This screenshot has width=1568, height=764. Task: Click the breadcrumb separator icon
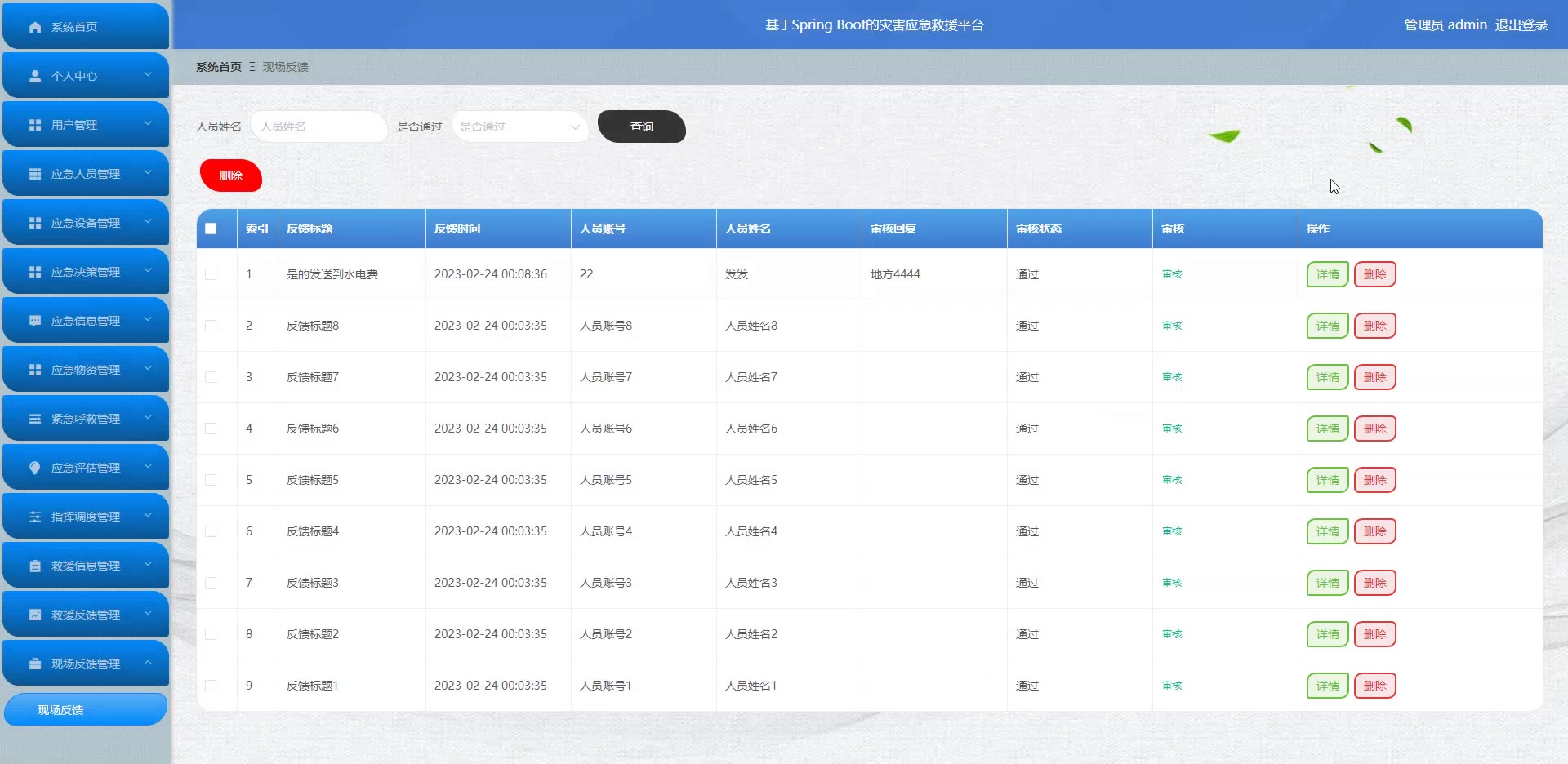point(252,67)
